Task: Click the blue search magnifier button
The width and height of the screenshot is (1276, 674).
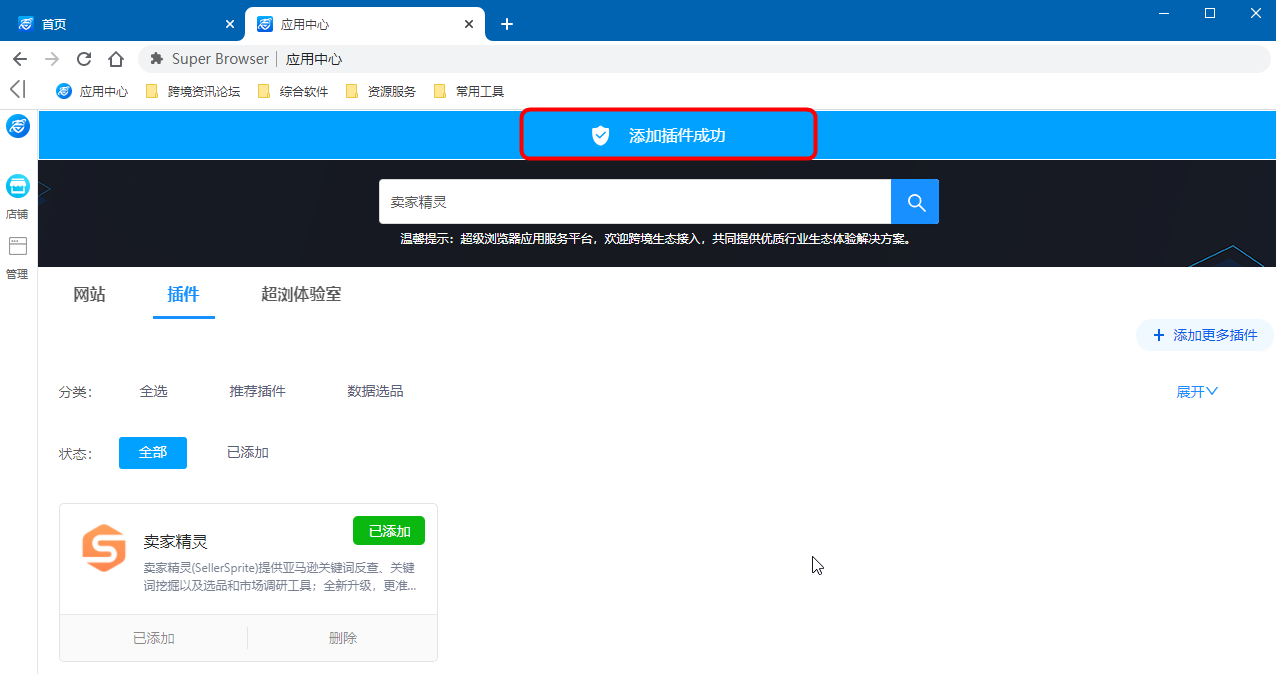Action: tap(914, 201)
